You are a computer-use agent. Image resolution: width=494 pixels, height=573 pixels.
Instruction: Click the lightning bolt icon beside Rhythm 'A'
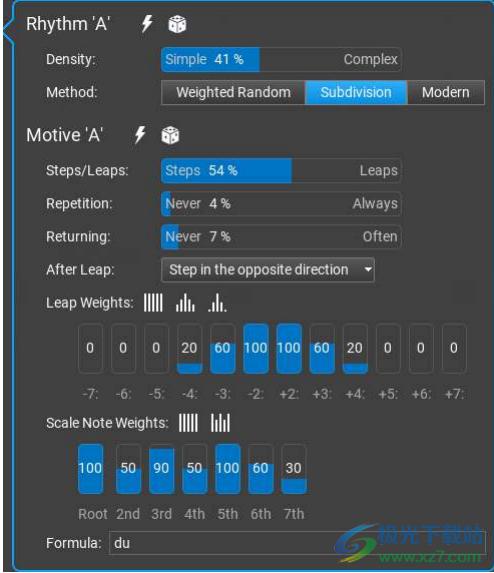tap(147, 24)
